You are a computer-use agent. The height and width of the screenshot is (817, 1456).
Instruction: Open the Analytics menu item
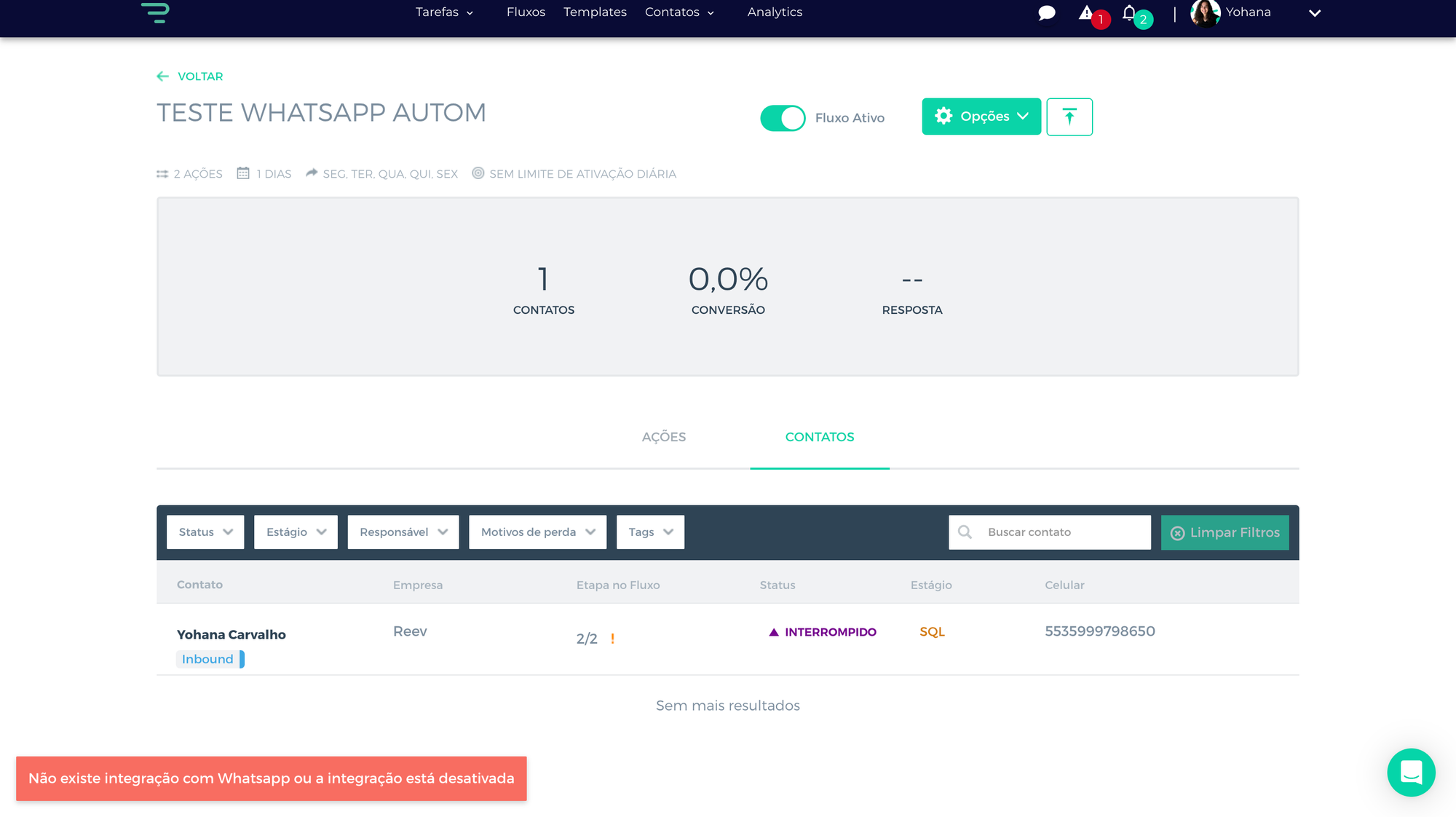774,12
